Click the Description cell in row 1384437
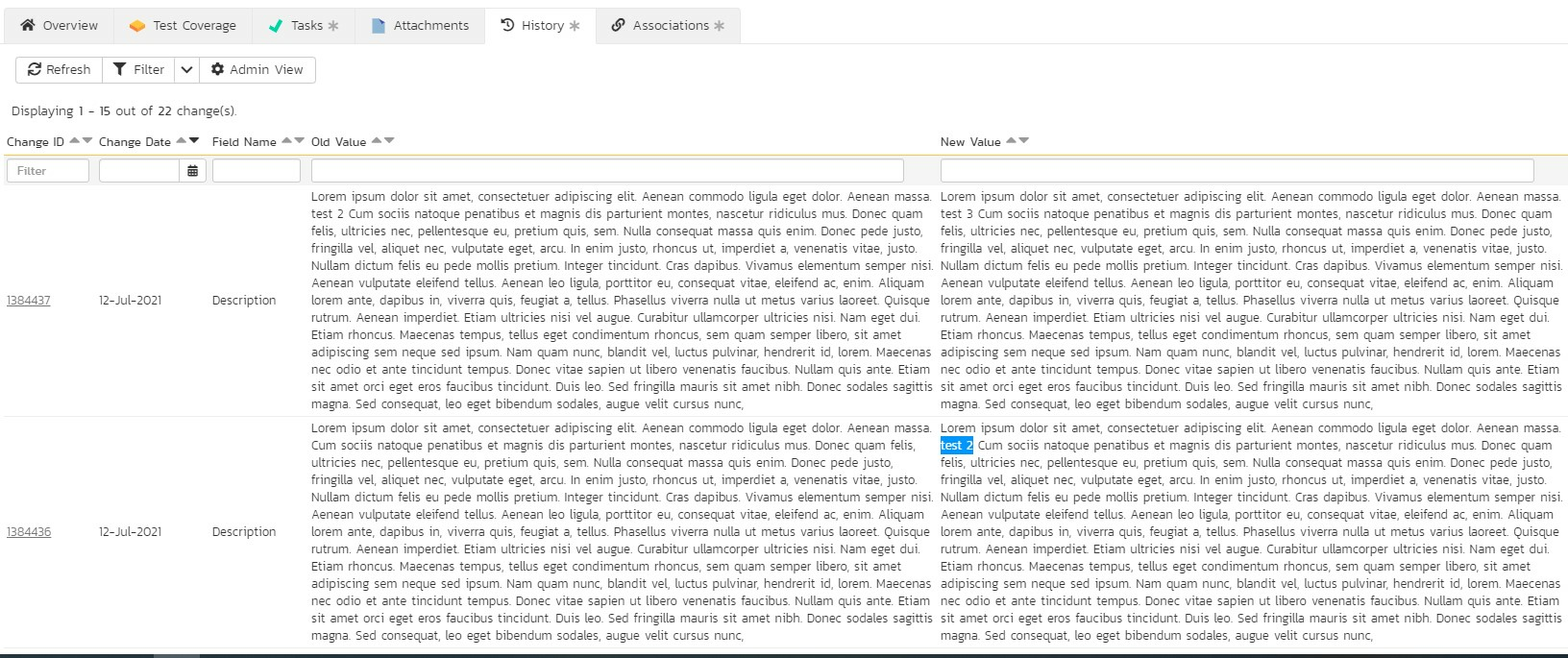The image size is (1568, 658). coord(244,301)
